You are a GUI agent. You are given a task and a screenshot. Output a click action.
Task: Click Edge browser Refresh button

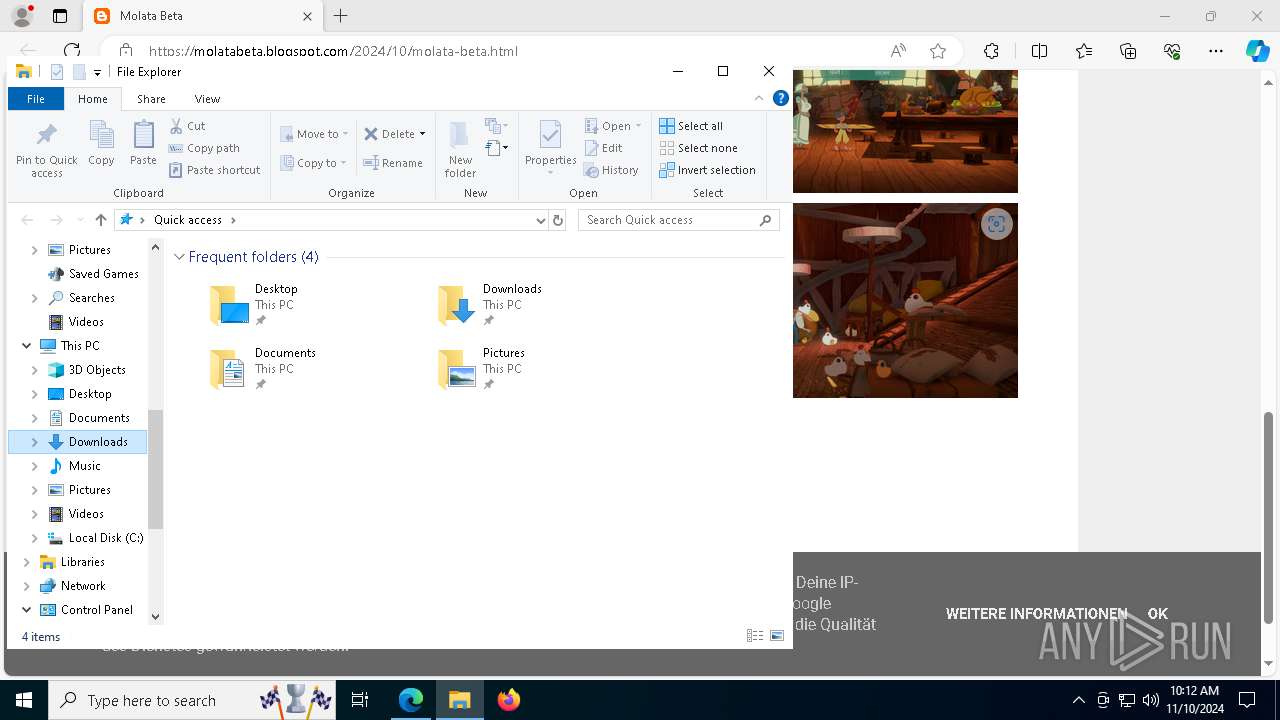coord(71,51)
